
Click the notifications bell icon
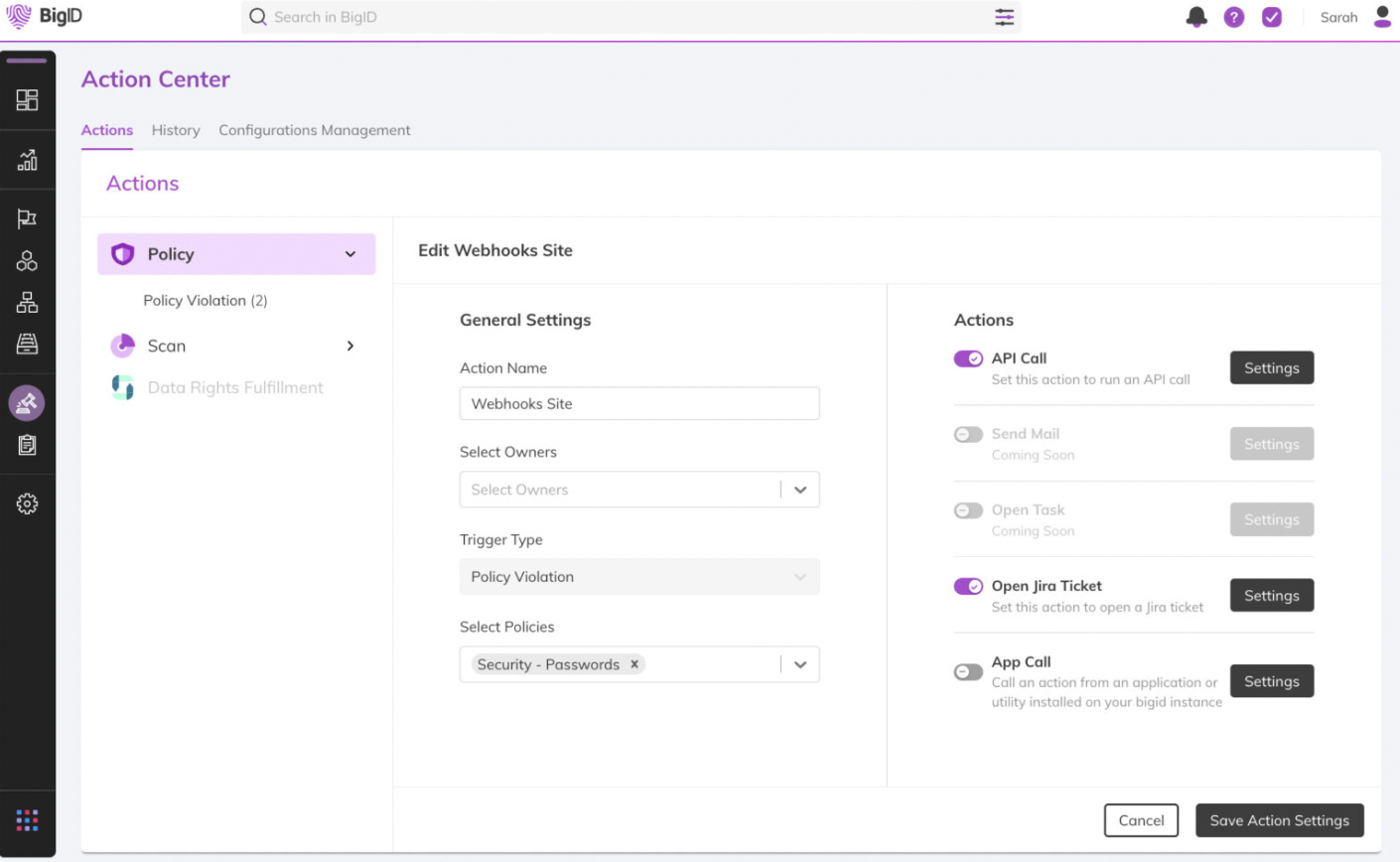tap(1196, 17)
